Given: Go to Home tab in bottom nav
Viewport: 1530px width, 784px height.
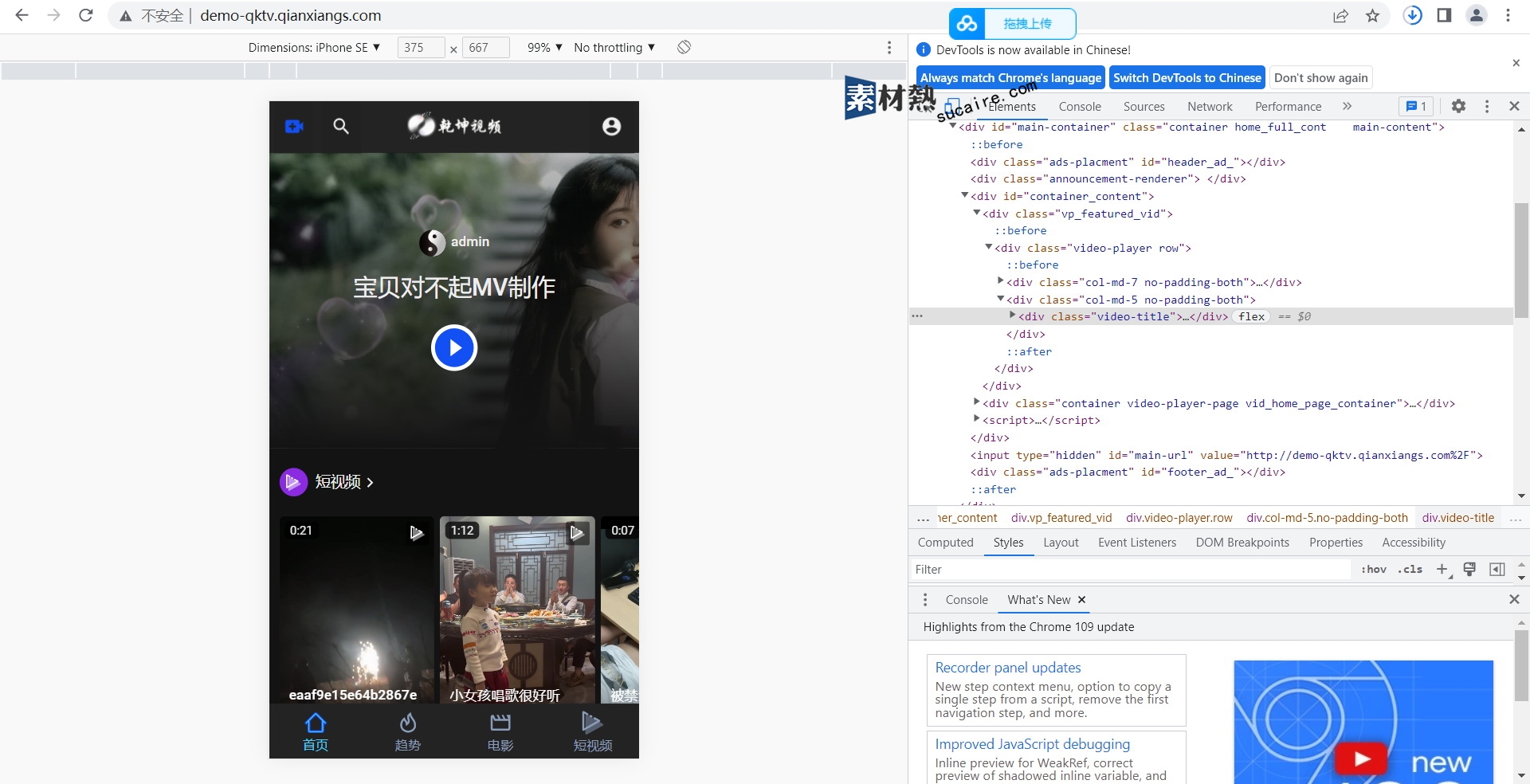Looking at the screenshot, I should pos(316,732).
